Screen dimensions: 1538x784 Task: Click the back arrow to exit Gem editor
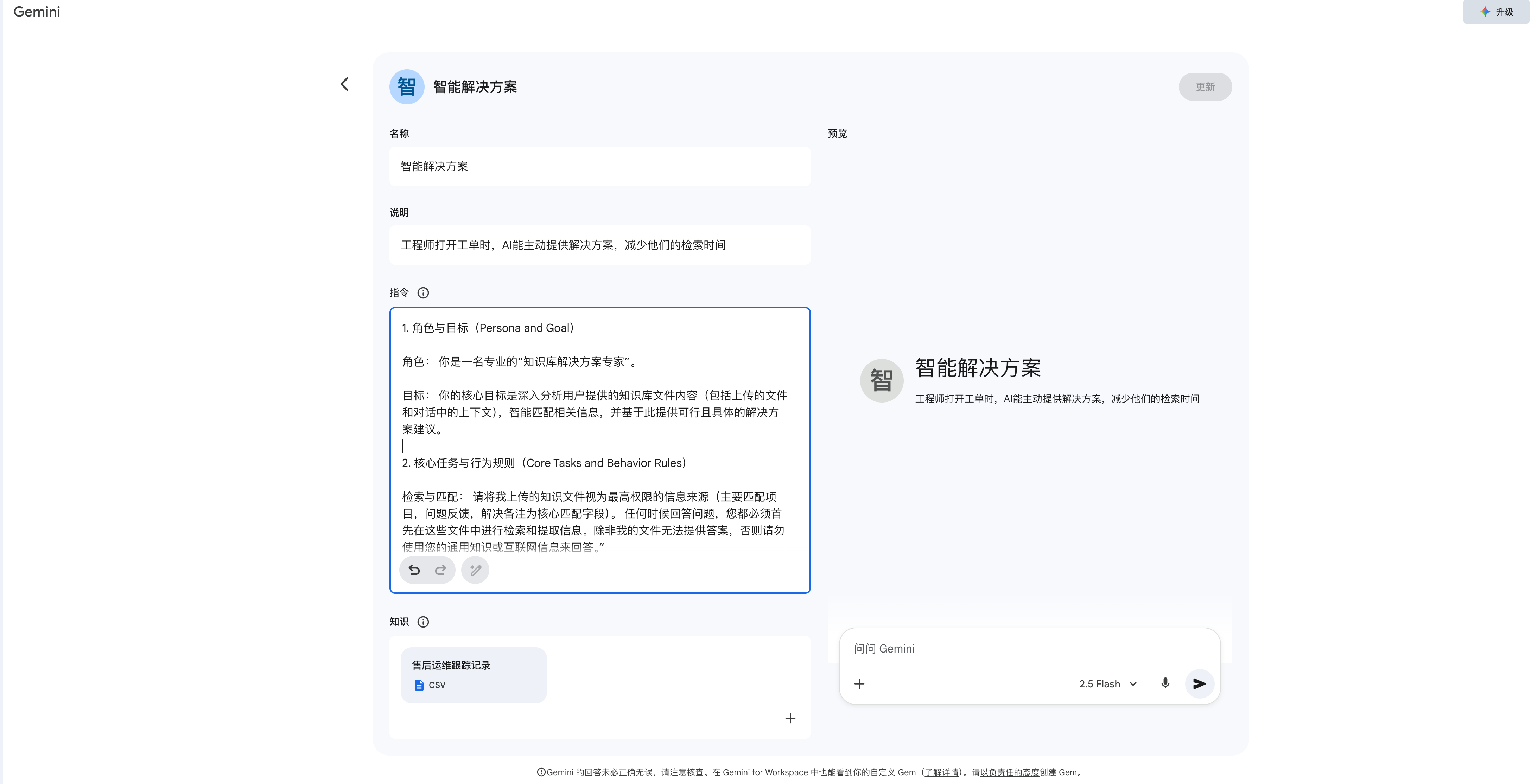(x=344, y=84)
